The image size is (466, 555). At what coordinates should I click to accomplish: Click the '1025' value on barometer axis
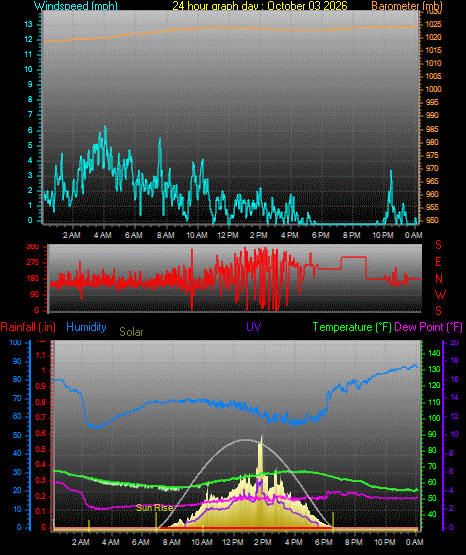coord(433,24)
